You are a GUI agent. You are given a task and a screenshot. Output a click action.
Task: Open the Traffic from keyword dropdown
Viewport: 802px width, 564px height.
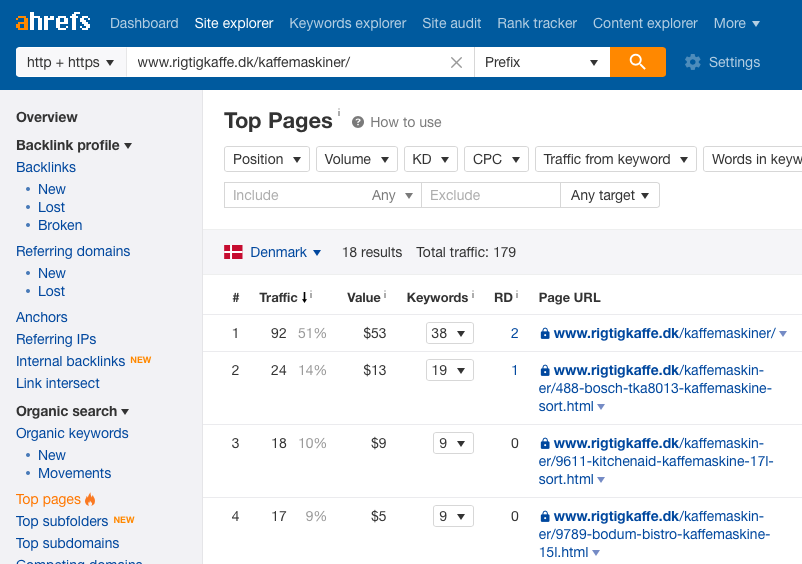(x=615, y=159)
